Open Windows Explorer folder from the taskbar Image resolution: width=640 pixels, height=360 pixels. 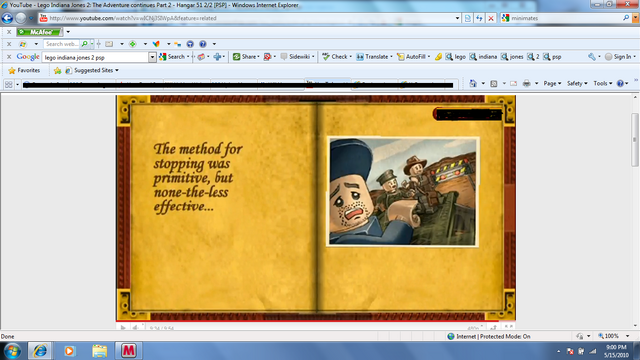(x=99, y=351)
